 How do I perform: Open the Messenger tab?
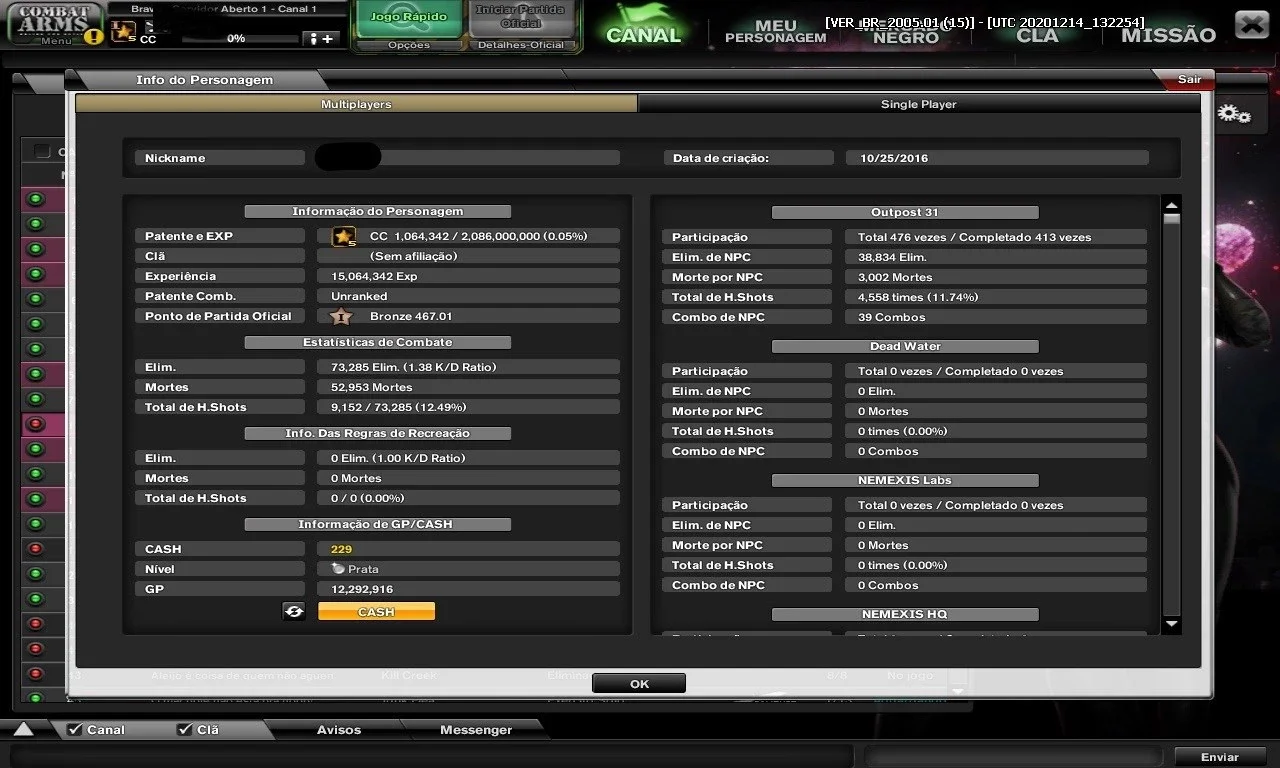[x=476, y=729]
